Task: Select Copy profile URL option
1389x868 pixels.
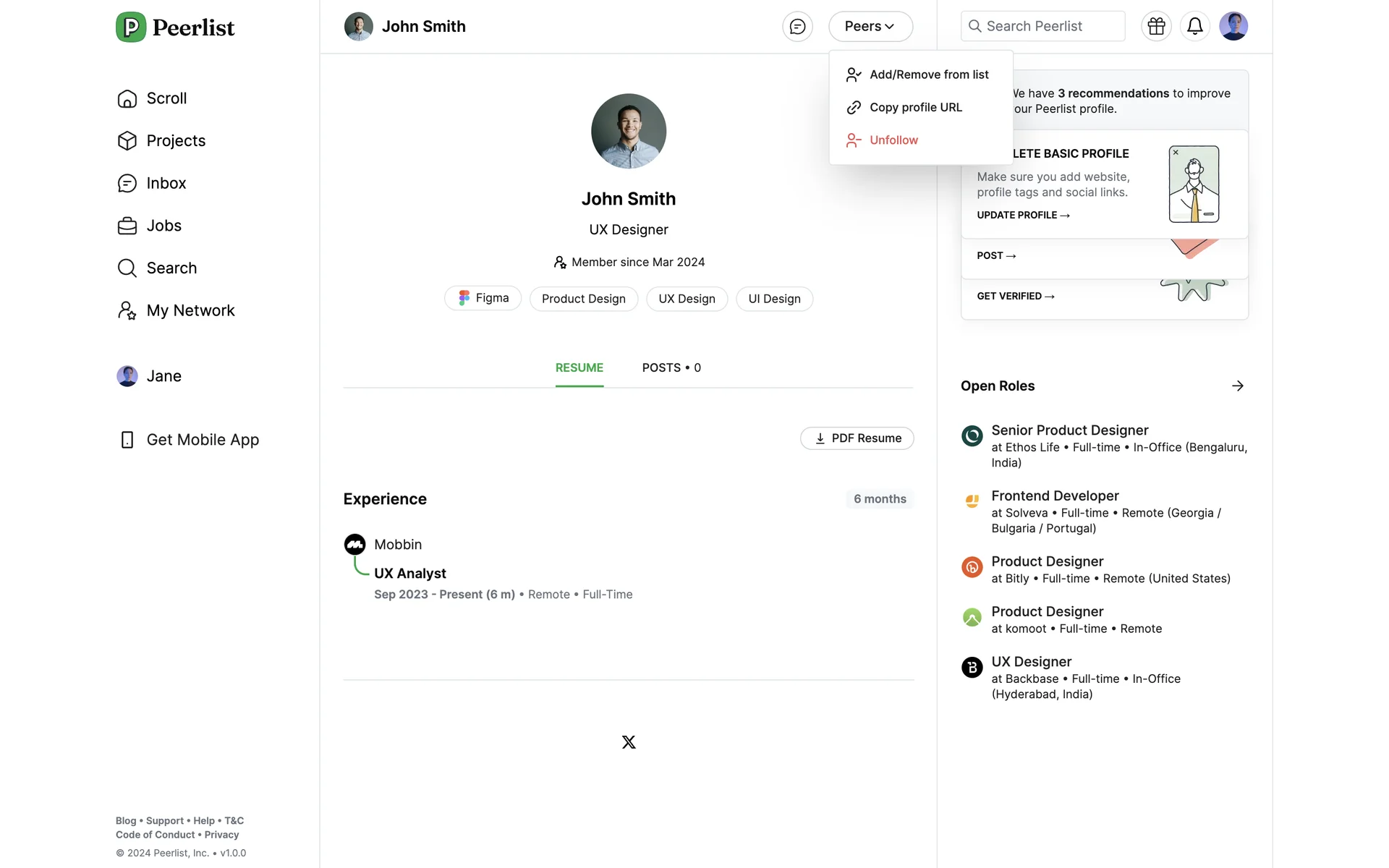Action: 915,108
